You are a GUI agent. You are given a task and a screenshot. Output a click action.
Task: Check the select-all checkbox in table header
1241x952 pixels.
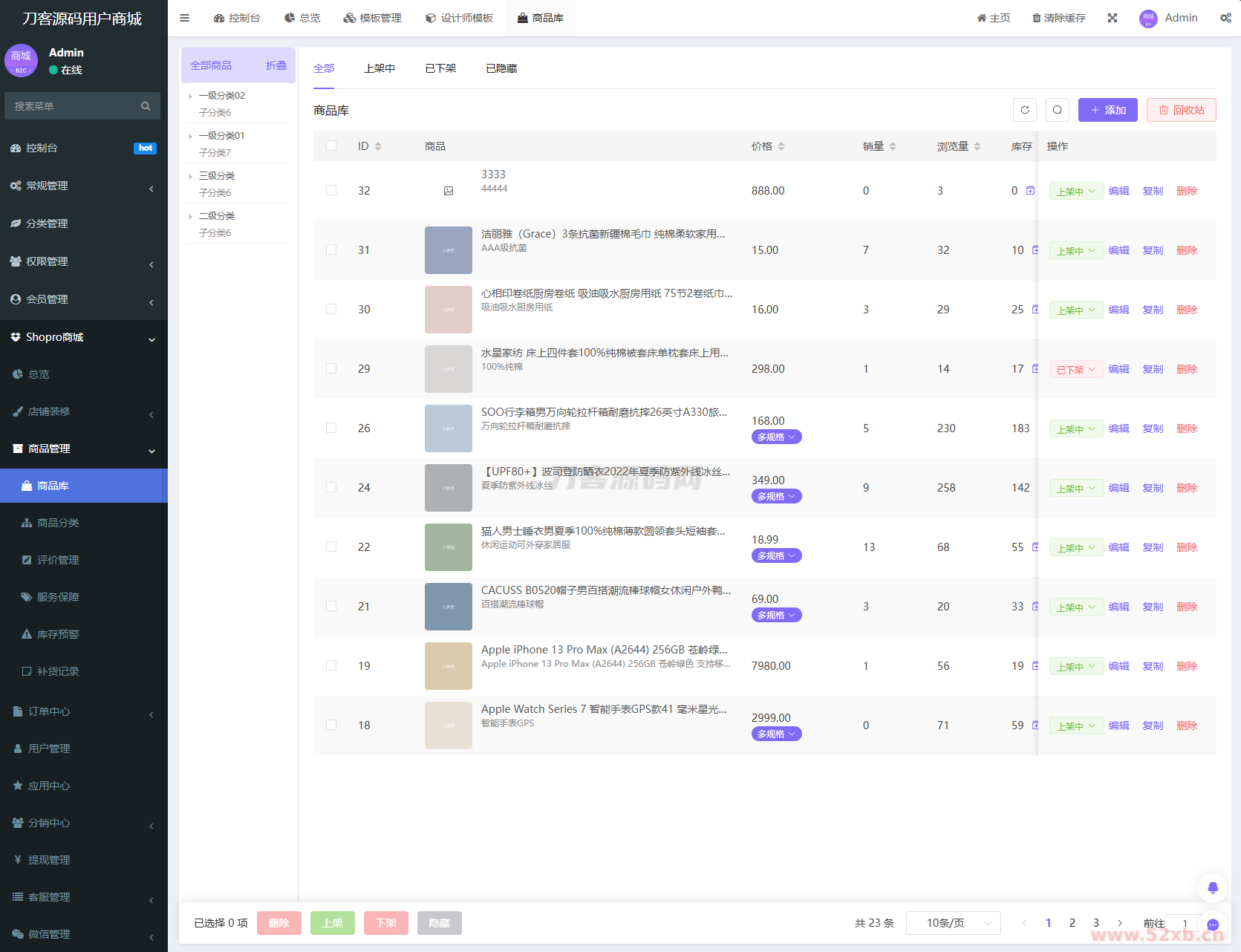click(331, 146)
